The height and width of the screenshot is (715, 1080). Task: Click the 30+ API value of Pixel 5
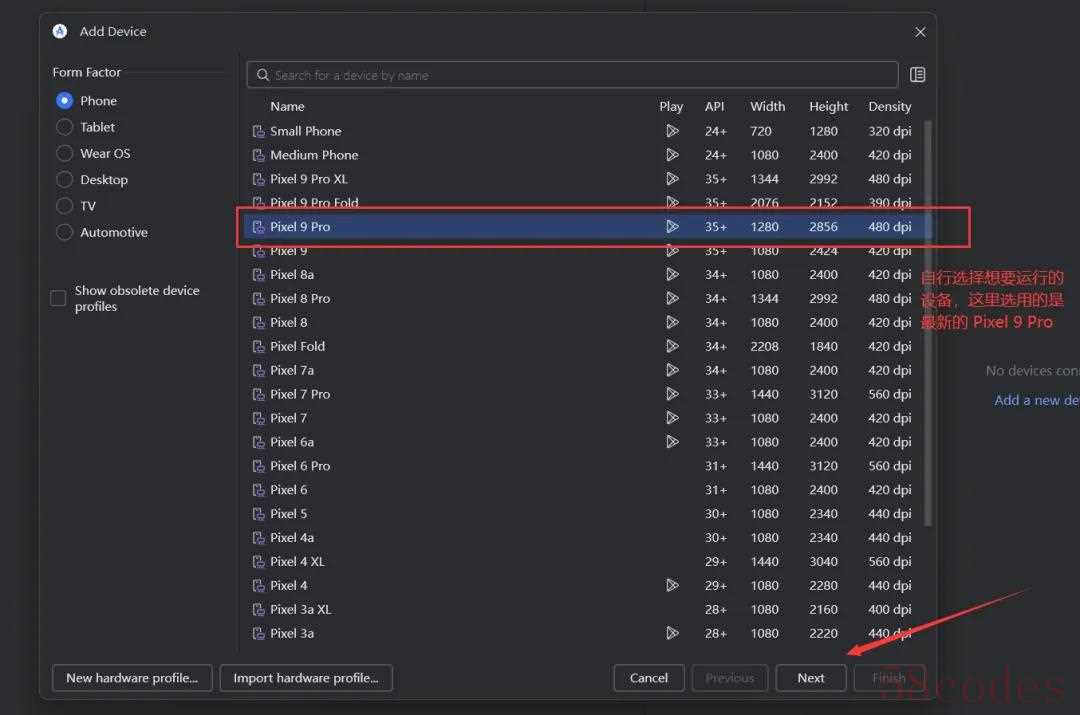(x=716, y=513)
